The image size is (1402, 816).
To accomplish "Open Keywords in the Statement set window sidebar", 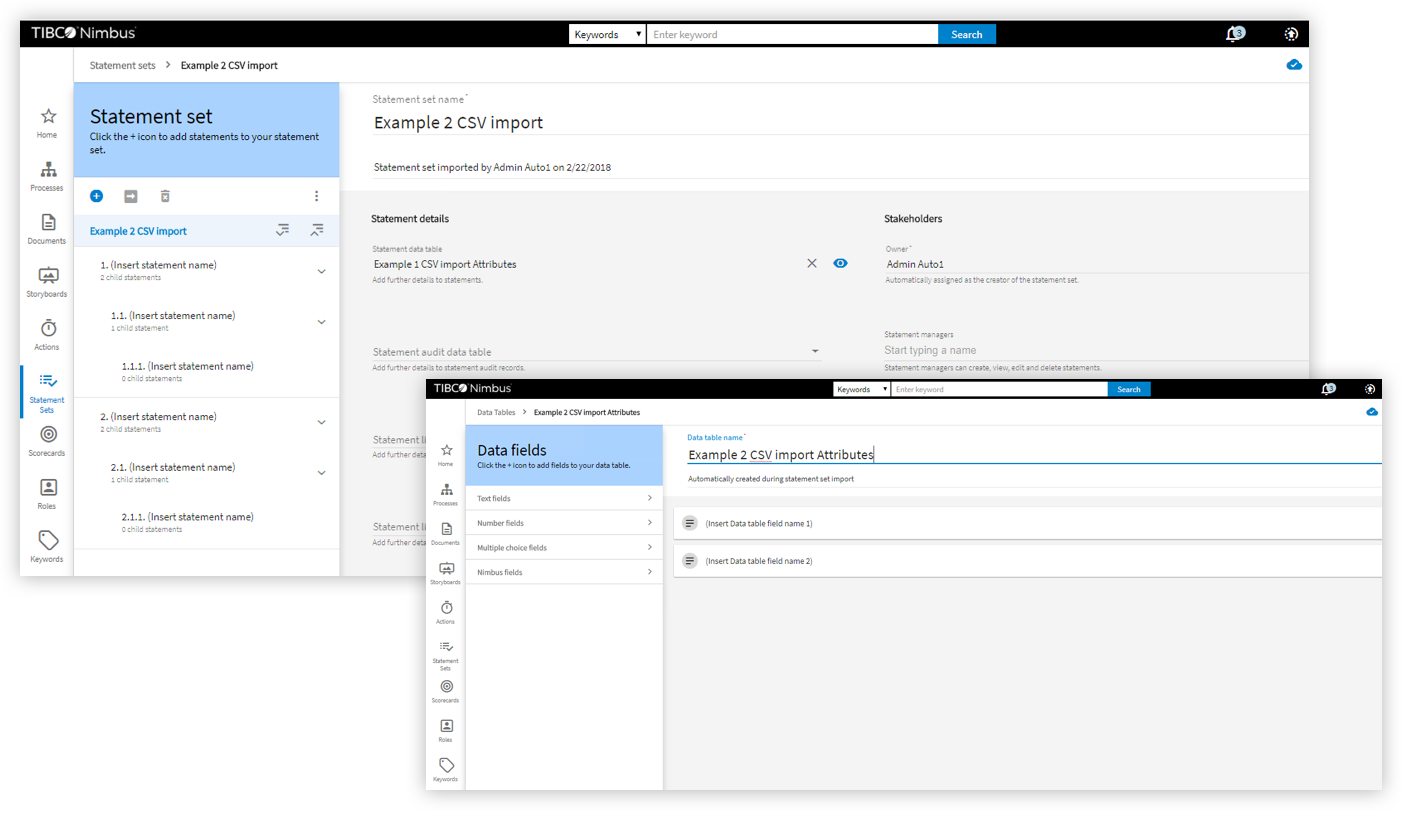I will click(x=47, y=546).
